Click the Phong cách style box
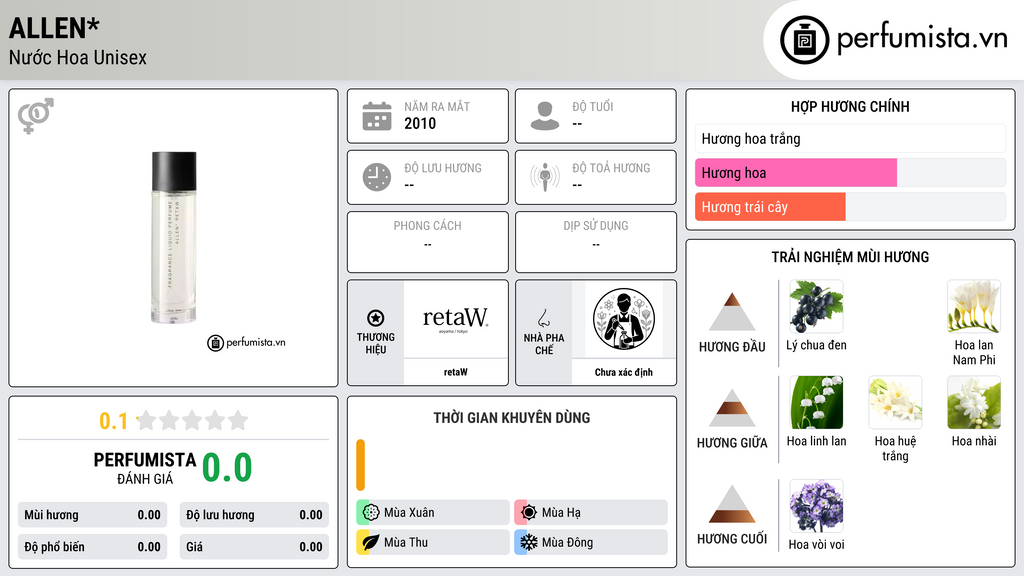The height and width of the screenshot is (576, 1024). pyautogui.click(x=428, y=242)
